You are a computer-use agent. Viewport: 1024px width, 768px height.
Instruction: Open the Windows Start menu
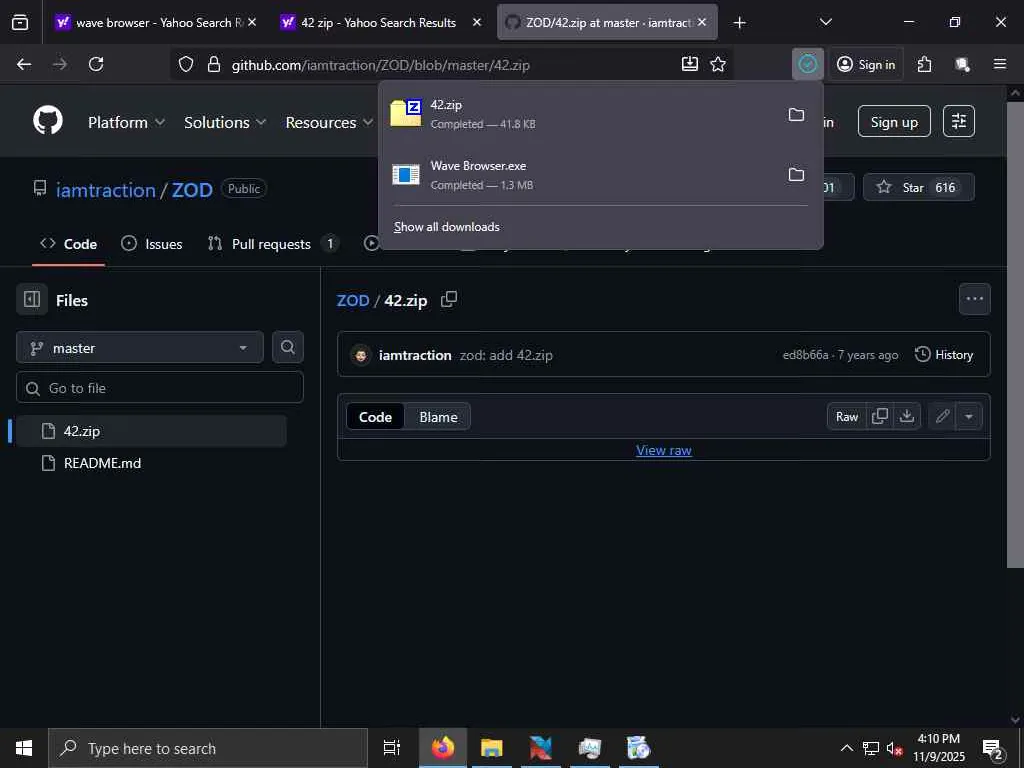coord(24,748)
